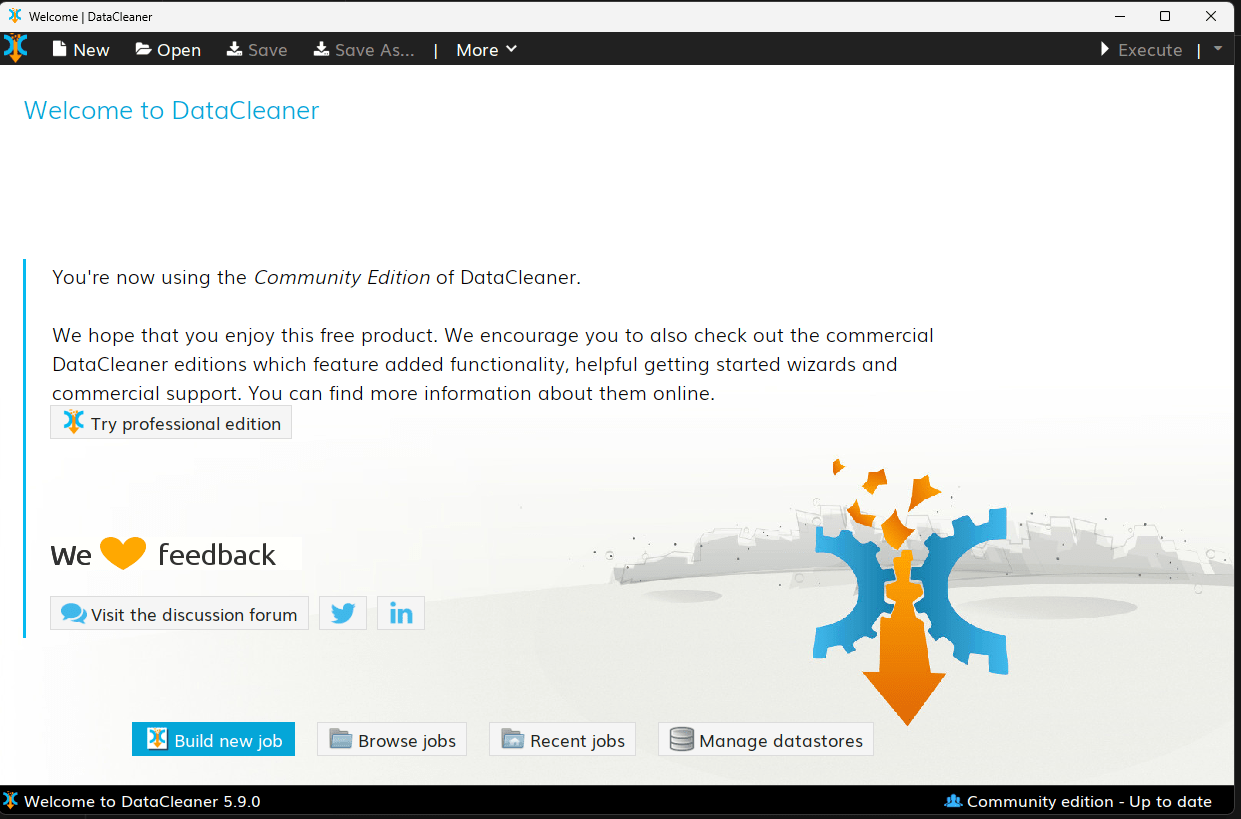Viewport: 1241px width, 819px height.
Task: Expand the More menu
Action: (x=487, y=50)
